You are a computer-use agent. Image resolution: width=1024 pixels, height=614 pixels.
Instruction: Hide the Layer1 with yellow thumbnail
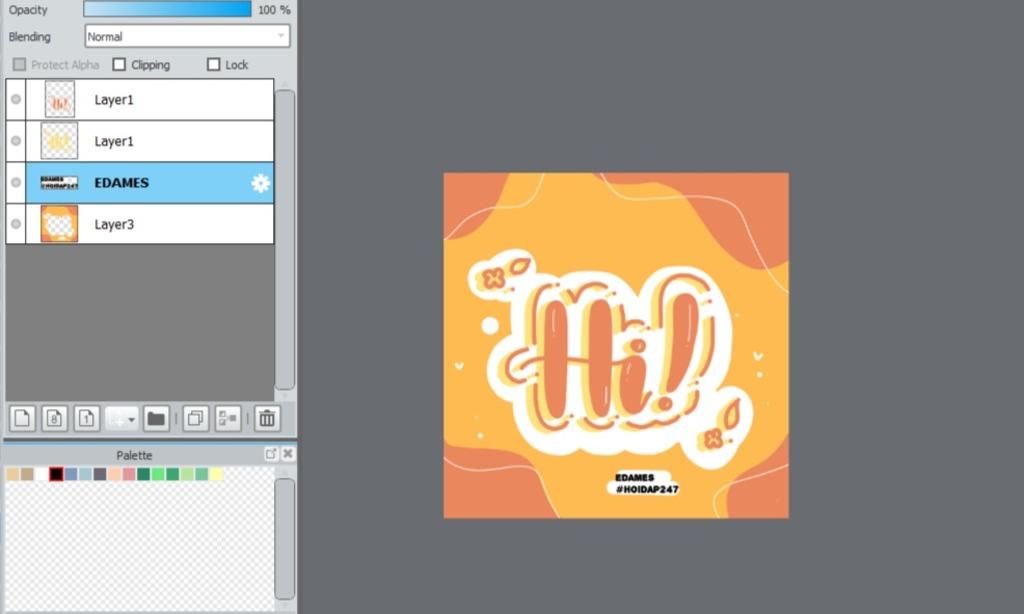16,141
